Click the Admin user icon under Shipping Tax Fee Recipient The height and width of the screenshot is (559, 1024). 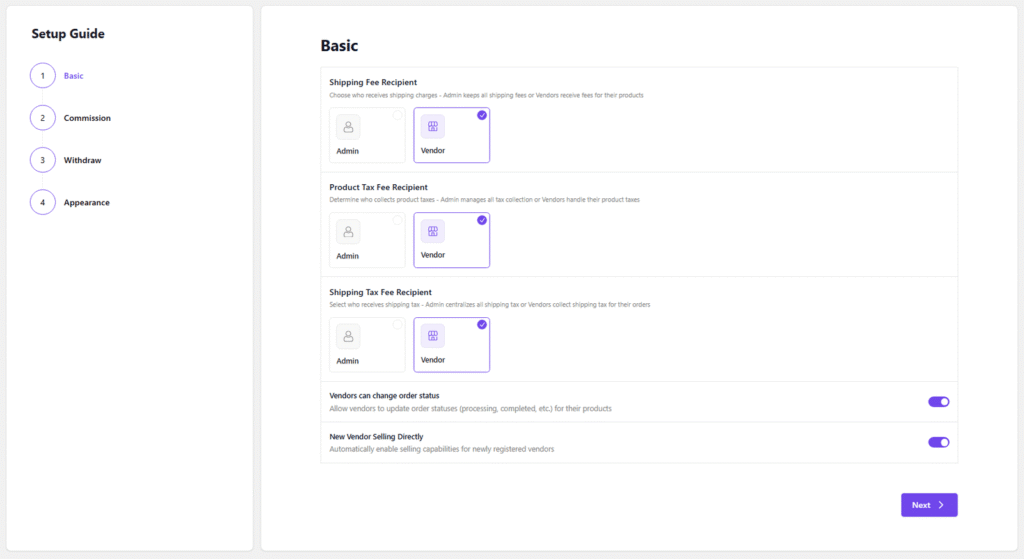click(x=348, y=337)
